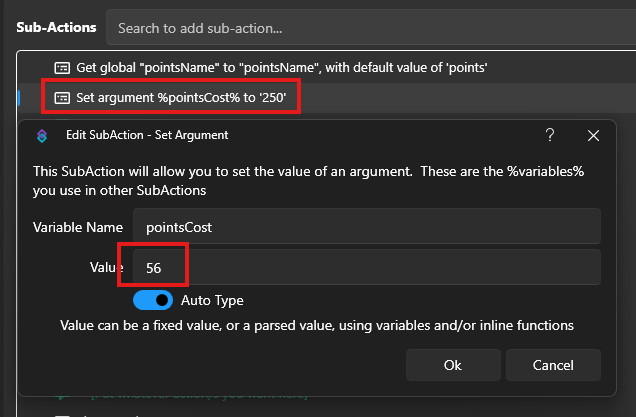Screen dimensions: 636x417
Task: Click the Search to add sub-action box
Action: pos(365,28)
